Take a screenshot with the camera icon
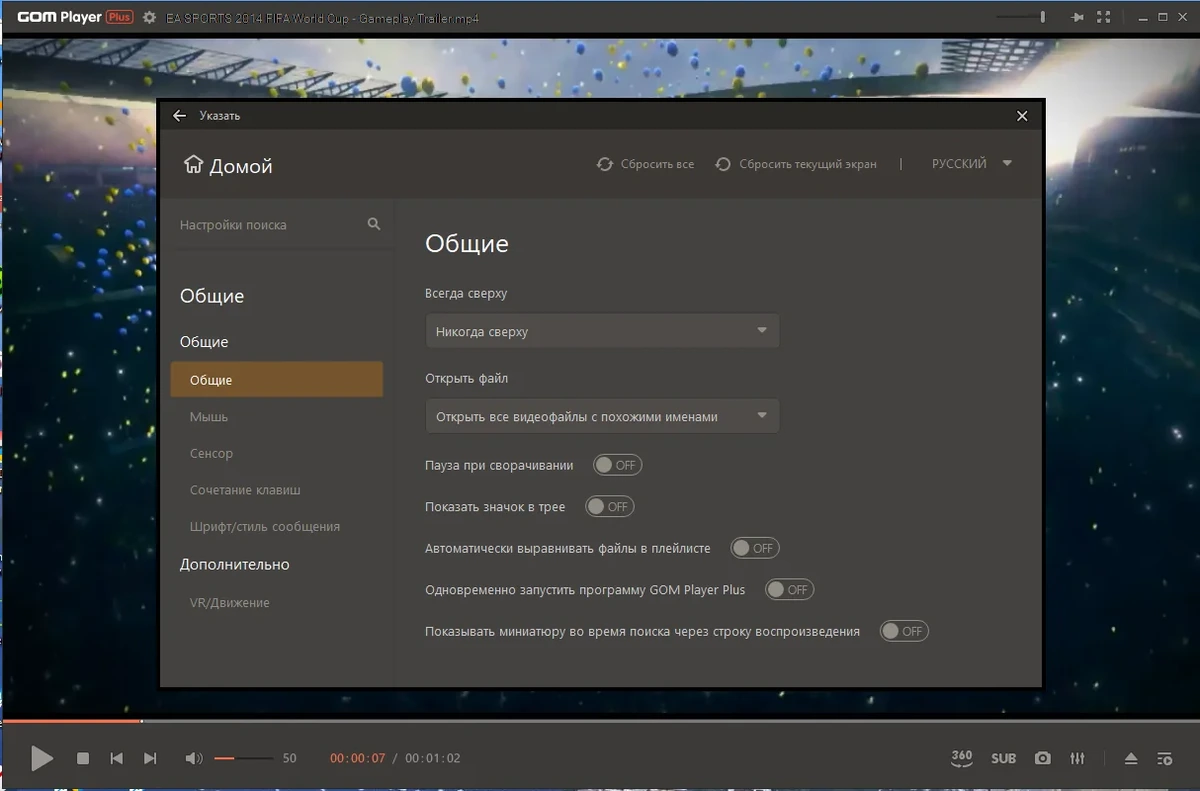This screenshot has width=1200, height=791. 1043,759
